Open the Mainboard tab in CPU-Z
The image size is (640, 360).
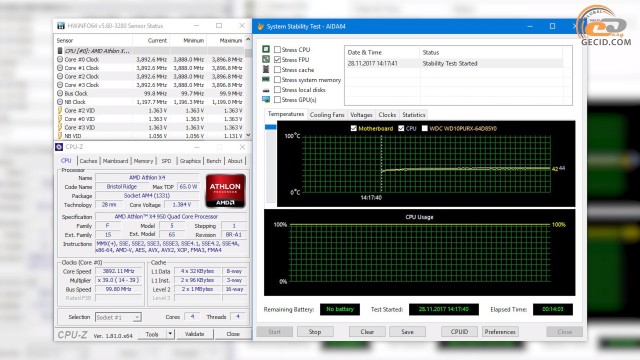(x=116, y=161)
